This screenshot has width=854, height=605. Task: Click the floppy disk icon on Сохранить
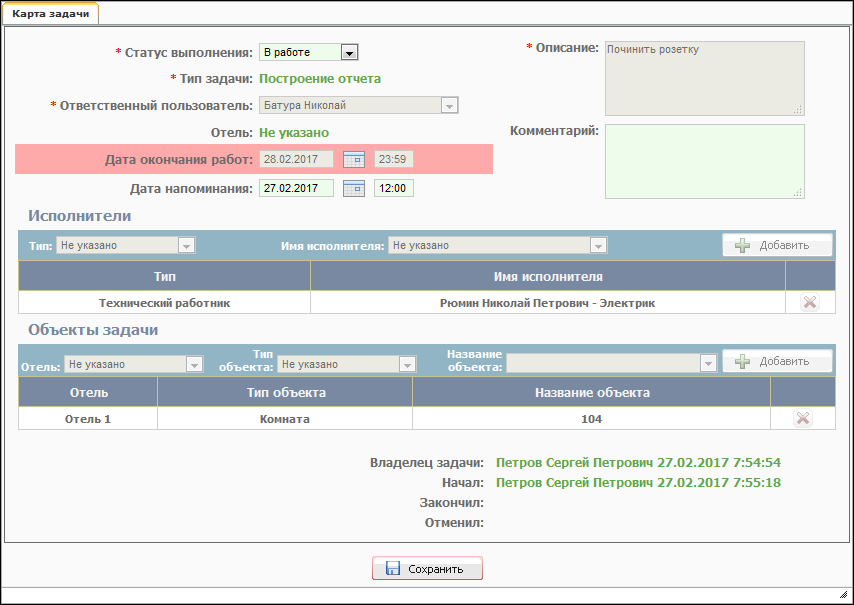point(393,569)
